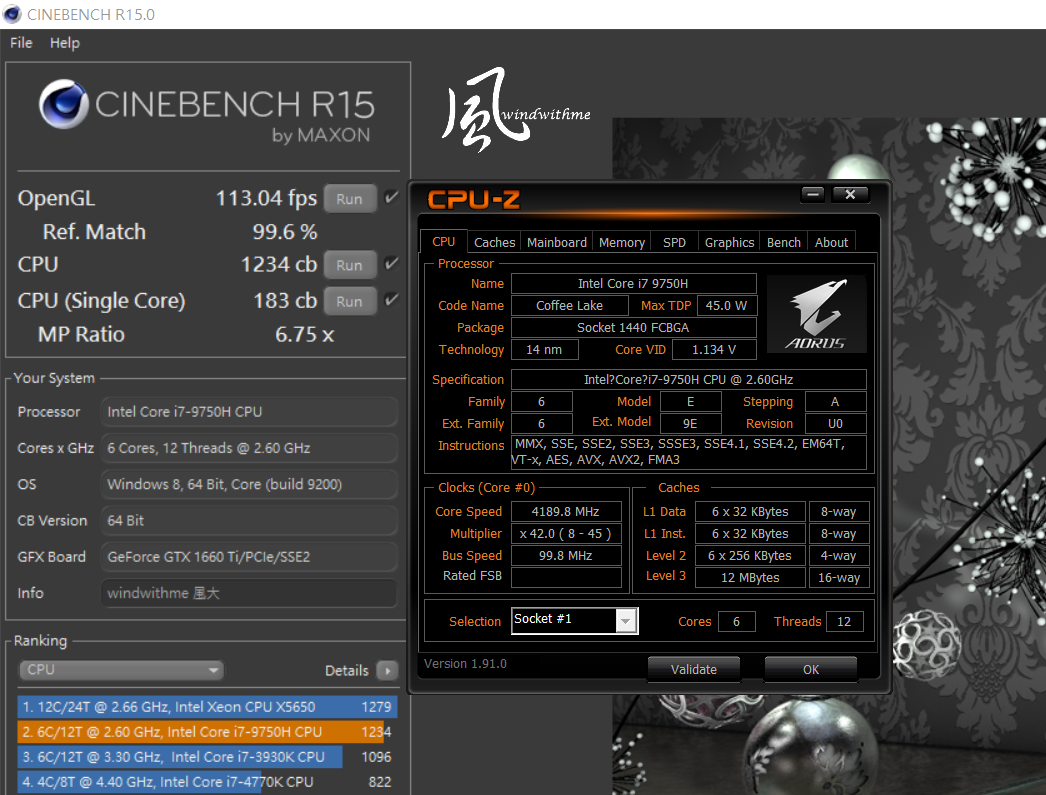1046x795 pixels.
Task: Open the Help menu in Cinebench
Action: click(65, 43)
